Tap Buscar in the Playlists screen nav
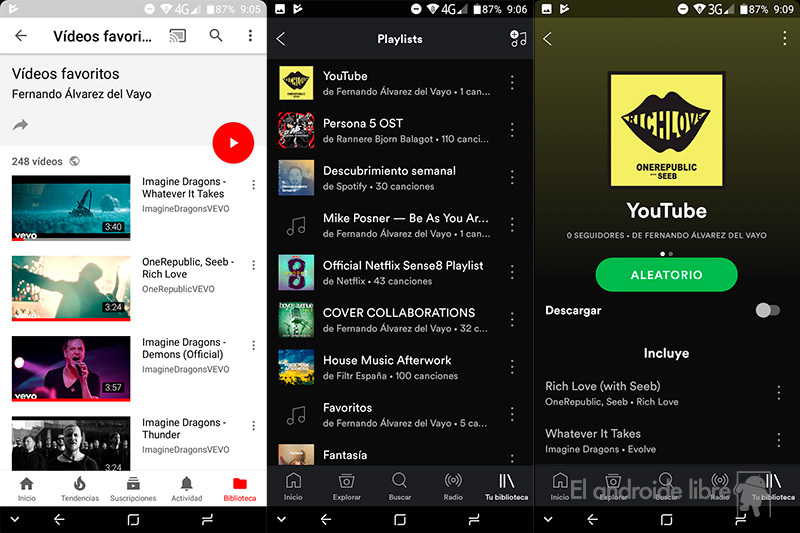Image resolution: width=800 pixels, height=533 pixels. coord(399,486)
